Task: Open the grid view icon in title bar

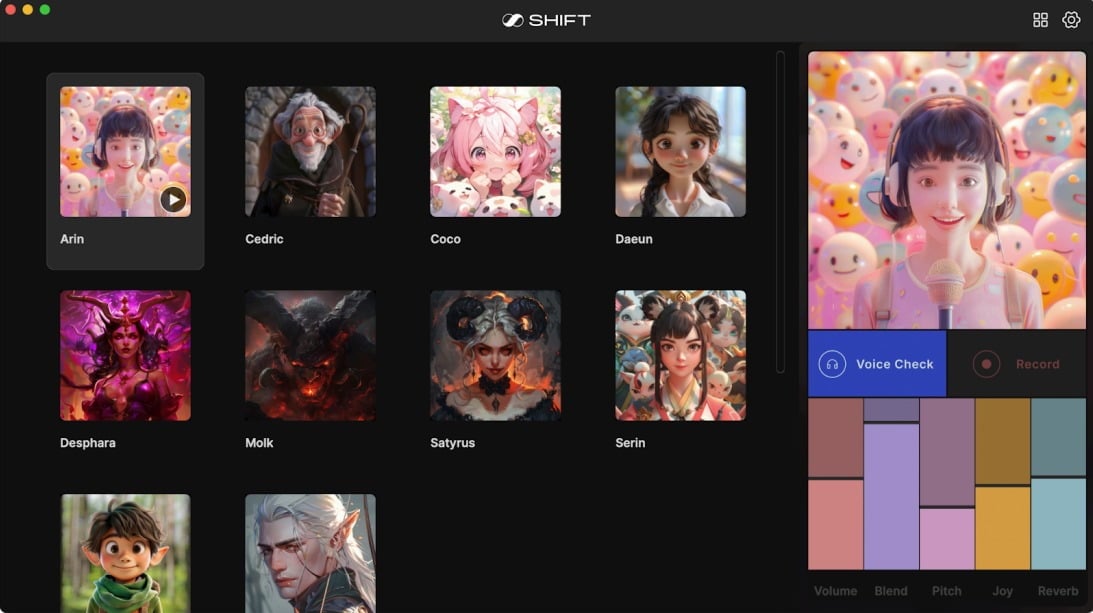Action: 1040,20
